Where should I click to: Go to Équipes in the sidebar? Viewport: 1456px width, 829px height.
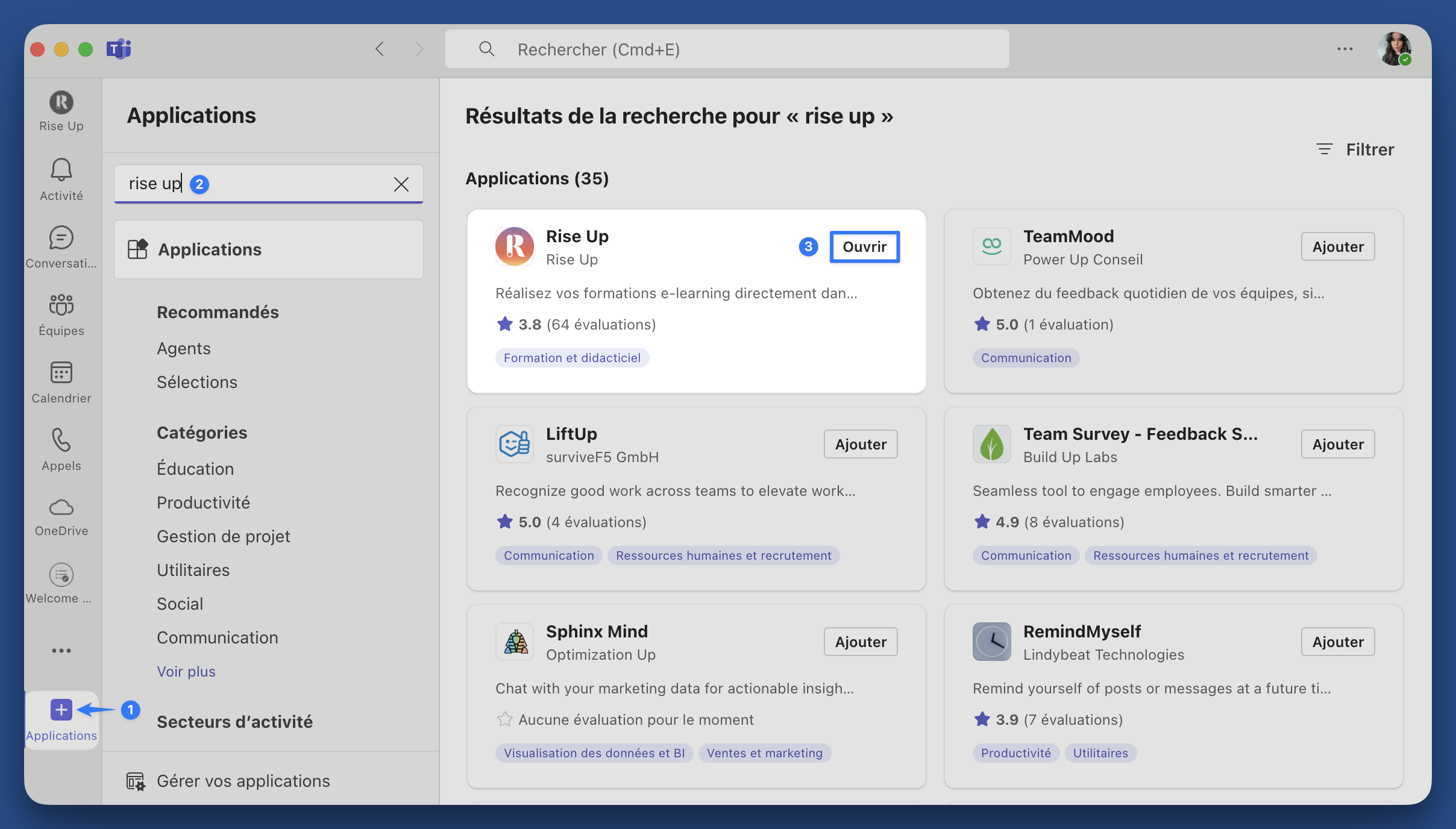tap(61, 305)
